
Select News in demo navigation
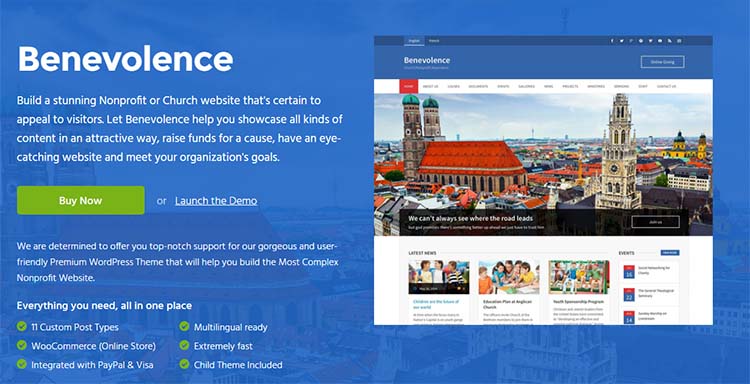(548, 87)
